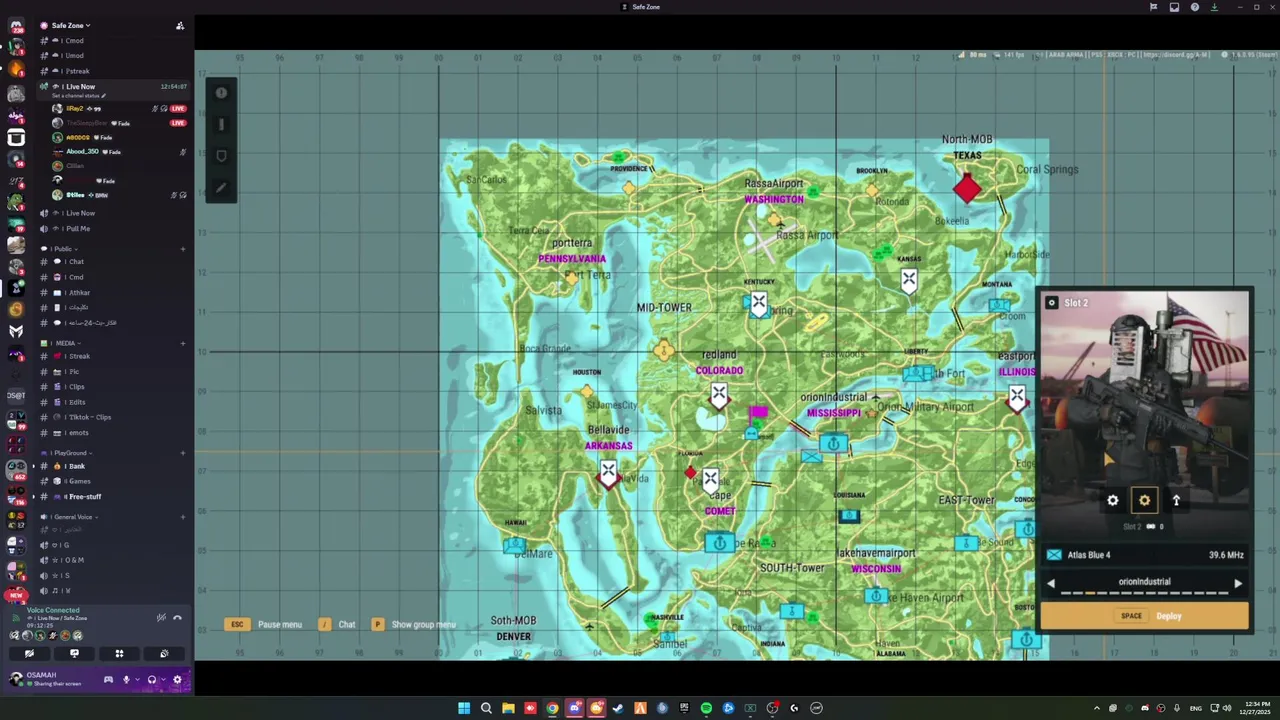
Task: Open Spotify from the taskbar
Action: click(706, 708)
